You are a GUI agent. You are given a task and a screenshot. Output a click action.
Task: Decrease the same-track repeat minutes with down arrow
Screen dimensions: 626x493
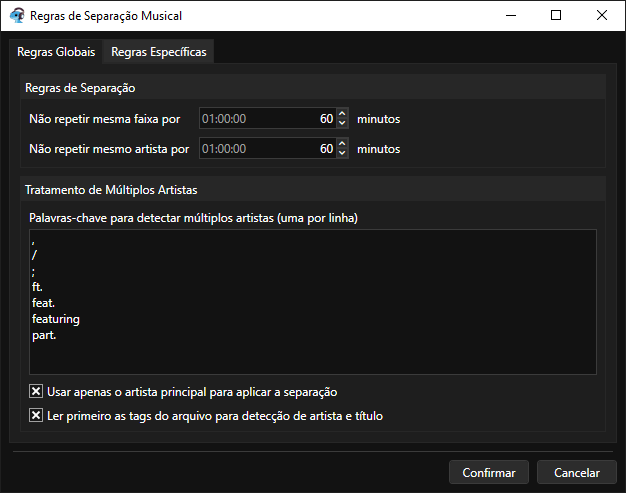point(343,123)
